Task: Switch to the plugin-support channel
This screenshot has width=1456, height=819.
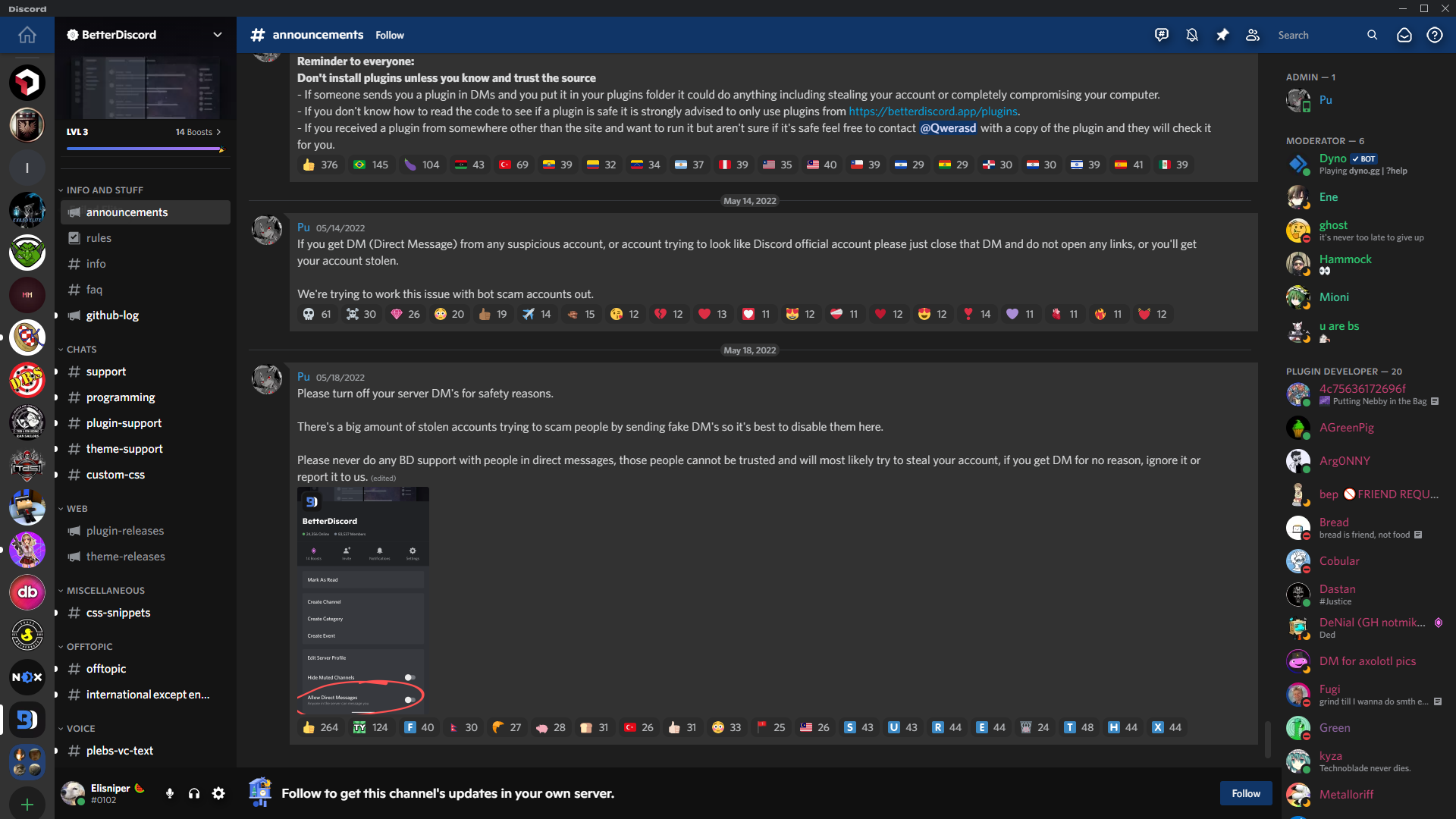Action: click(124, 423)
